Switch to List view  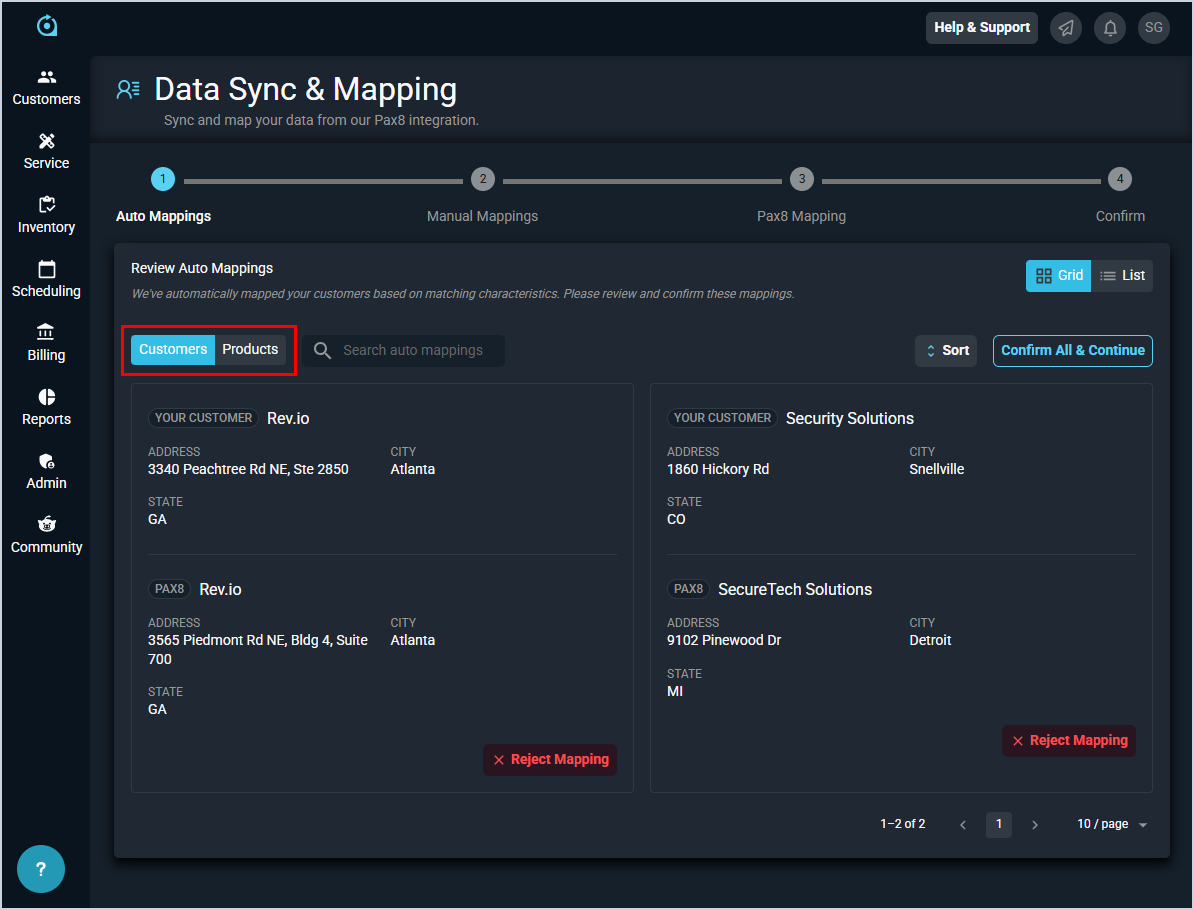[x=1122, y=276]
